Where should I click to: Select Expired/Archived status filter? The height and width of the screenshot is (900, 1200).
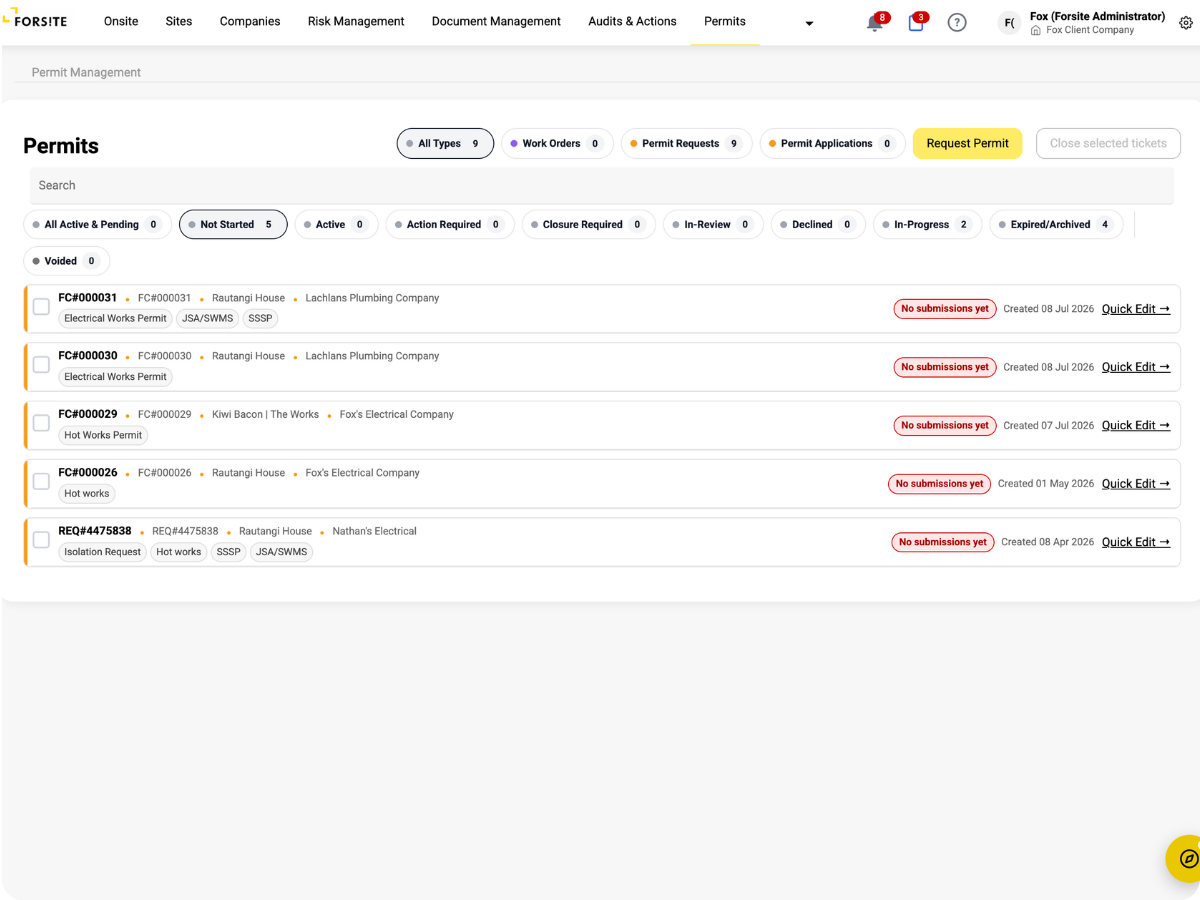tap(1056, 224)
